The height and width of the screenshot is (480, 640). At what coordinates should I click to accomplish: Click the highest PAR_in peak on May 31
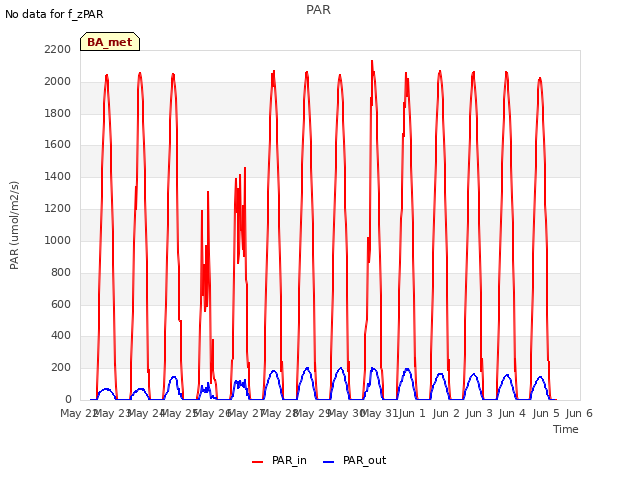(372, 61)
